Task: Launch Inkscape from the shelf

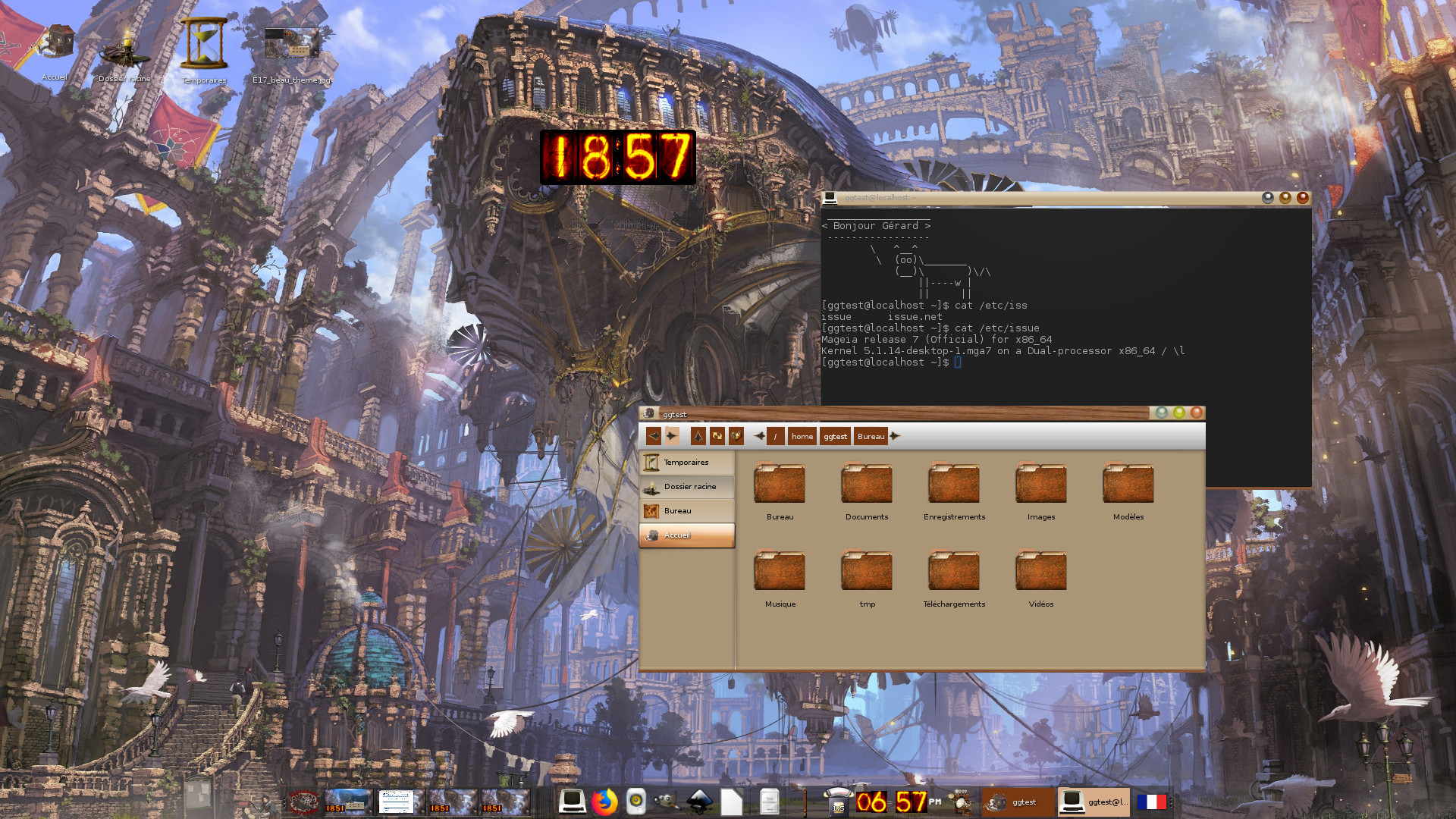Action: (700, 802)
